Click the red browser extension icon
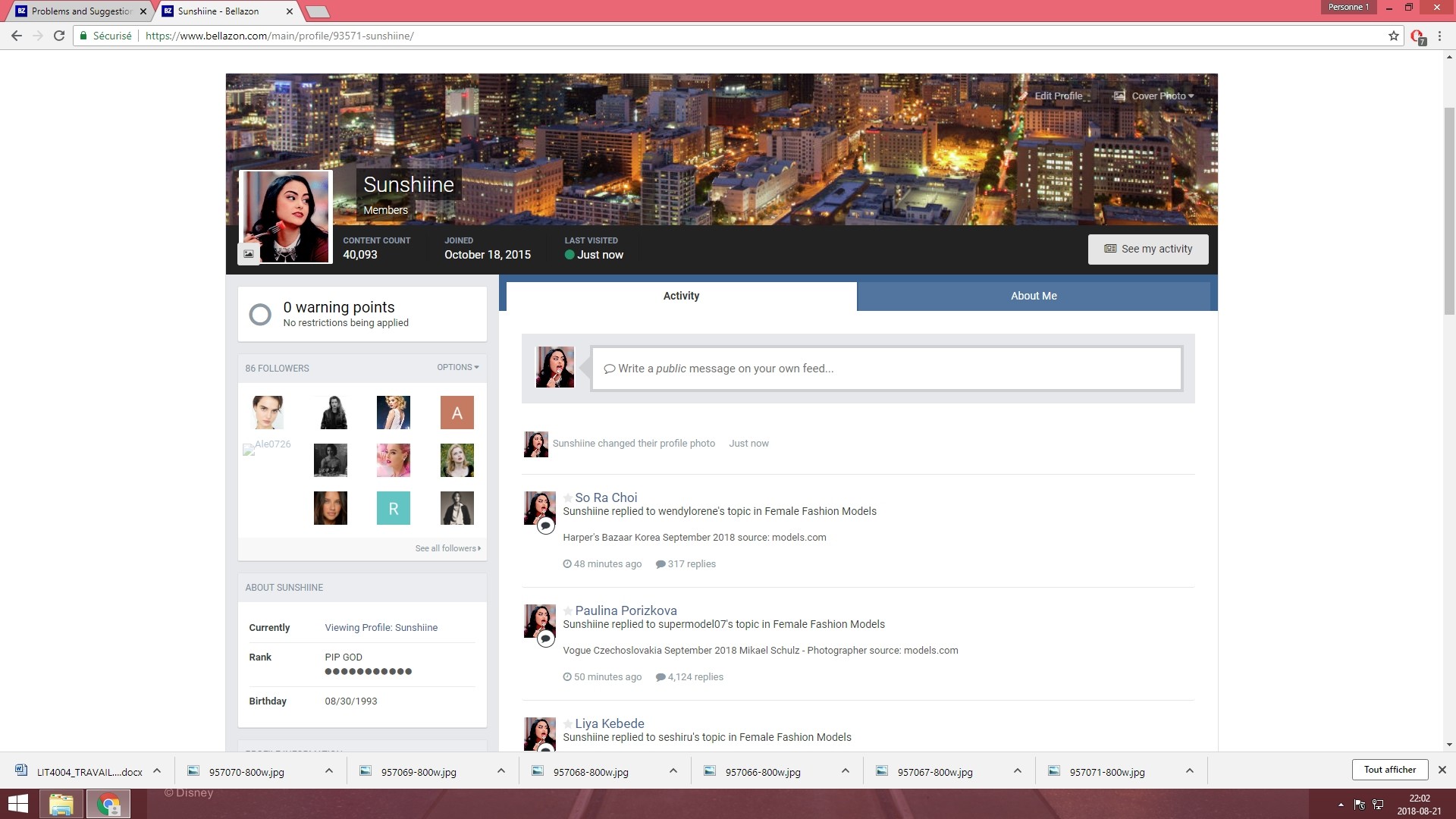The width and height of the screenshot is (1456, 819). [1417, 36]
